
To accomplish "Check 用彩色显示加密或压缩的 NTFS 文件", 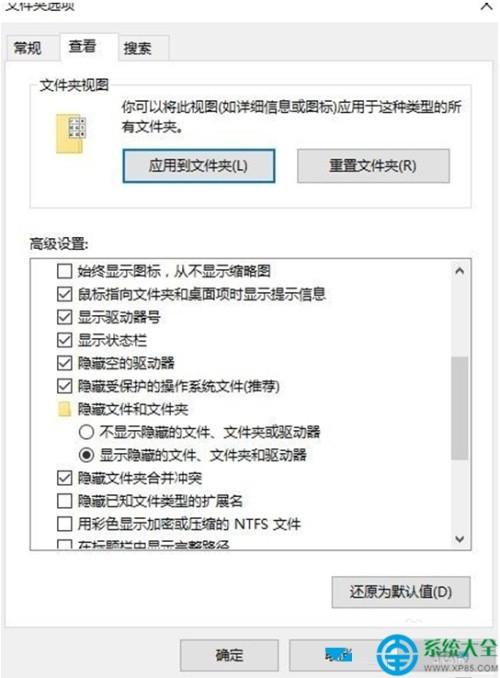I will click(64, 524).
